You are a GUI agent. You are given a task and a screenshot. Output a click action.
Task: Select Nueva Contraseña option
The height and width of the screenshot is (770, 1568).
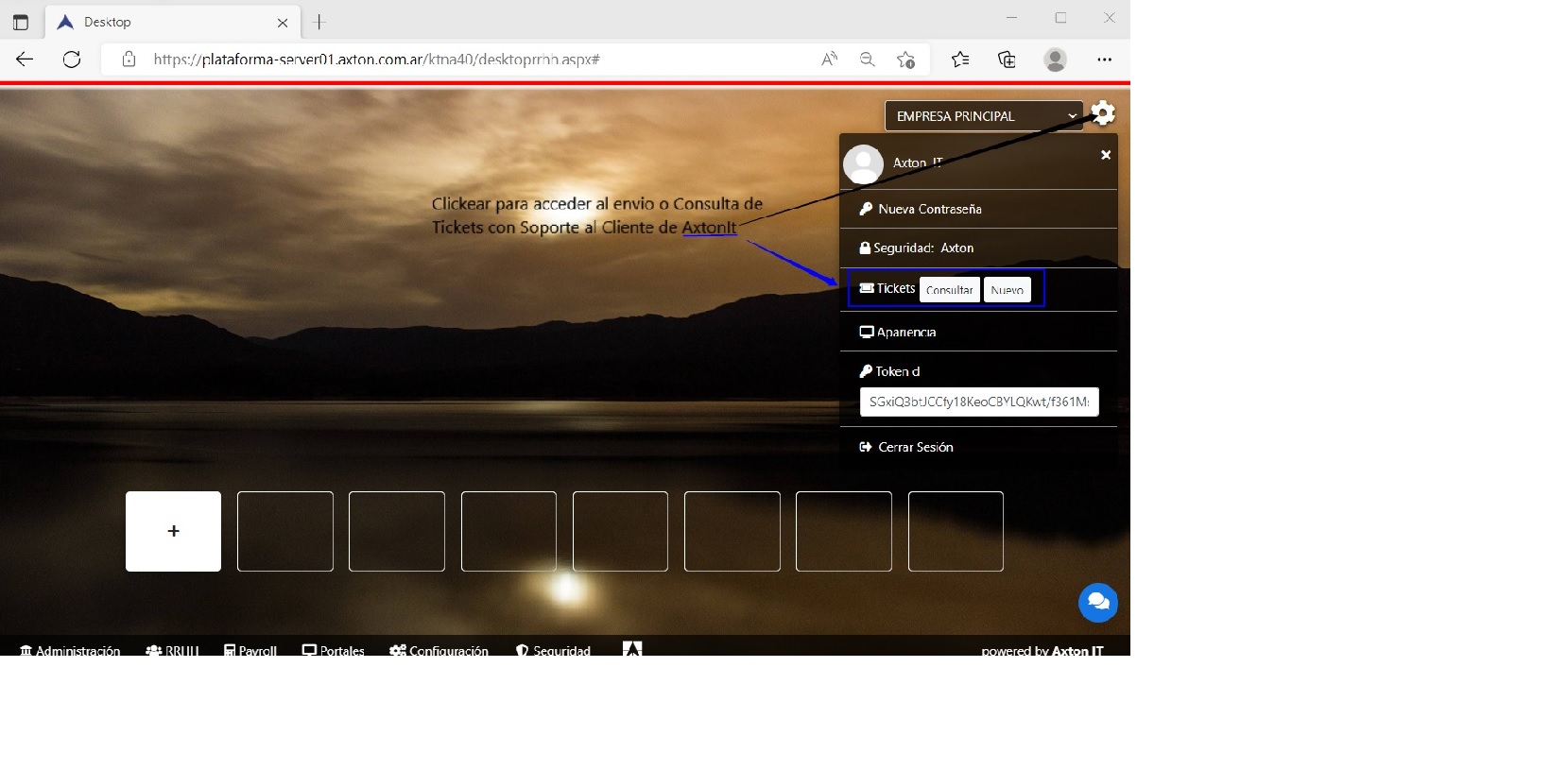tap(929, 209)
